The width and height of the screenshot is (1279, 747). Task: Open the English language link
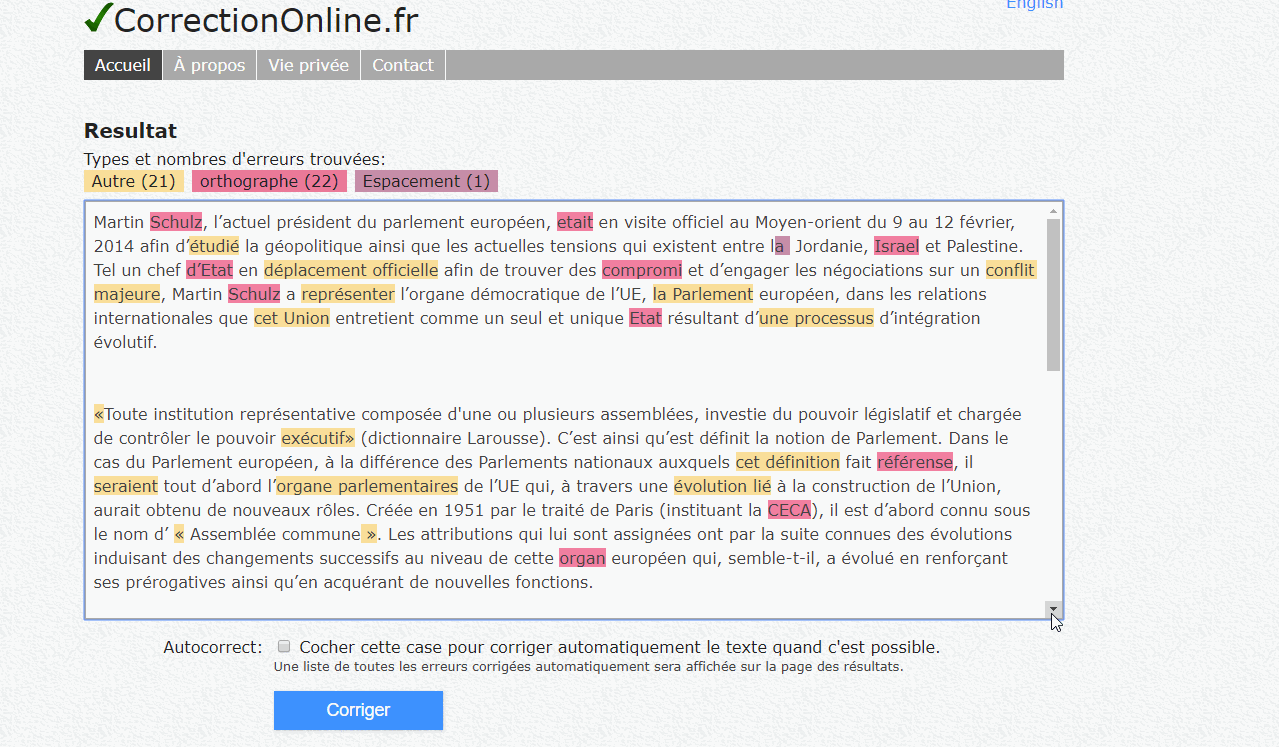pyautogui.click(x=1034, y=5)
